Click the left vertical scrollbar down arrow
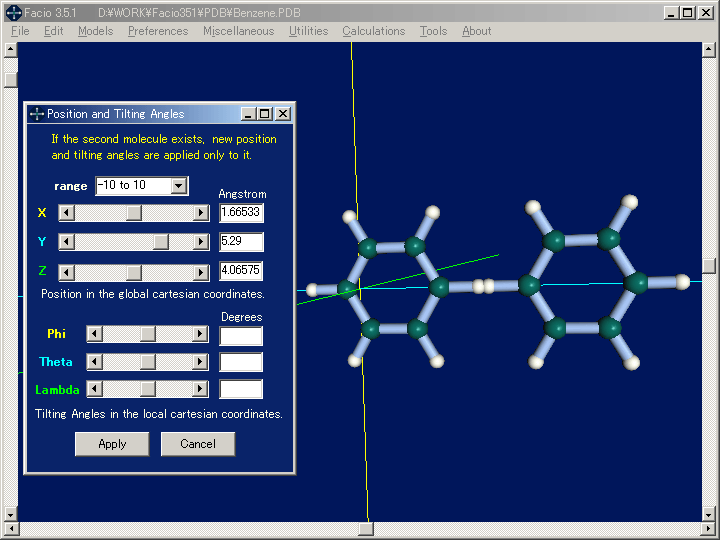Image resolution: width=720 pixels, height=540 pixels. pos(11,513)
